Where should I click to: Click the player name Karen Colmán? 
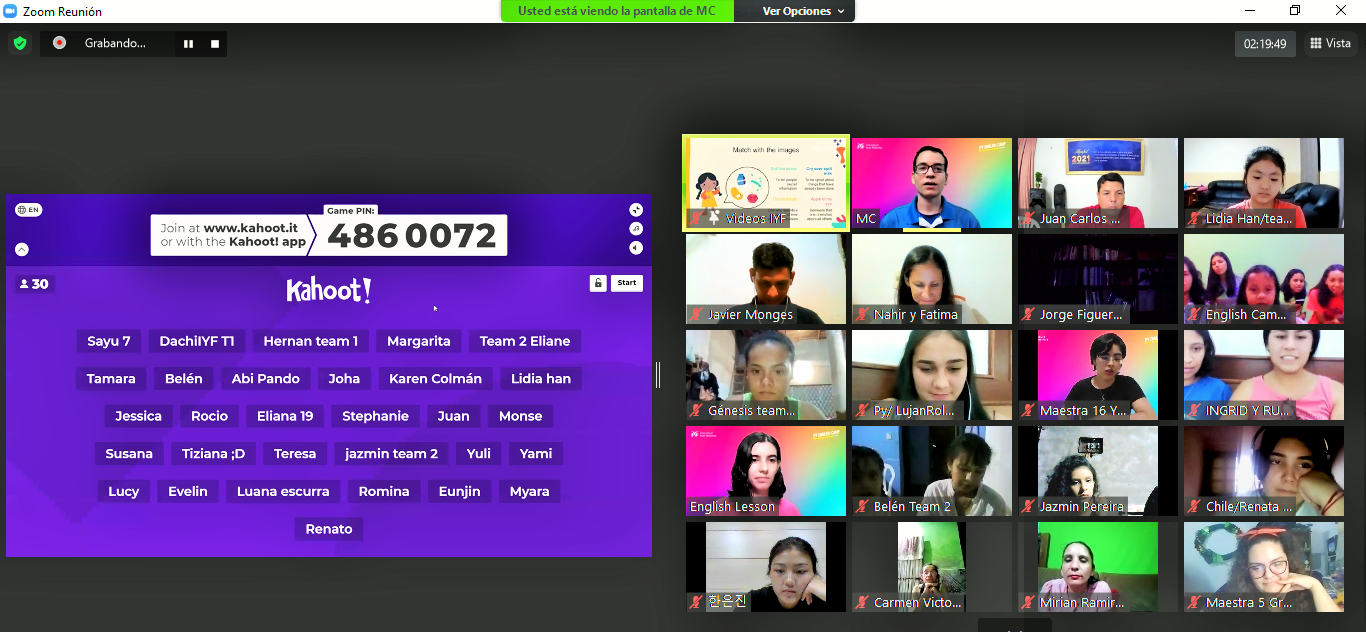point(436,379)
